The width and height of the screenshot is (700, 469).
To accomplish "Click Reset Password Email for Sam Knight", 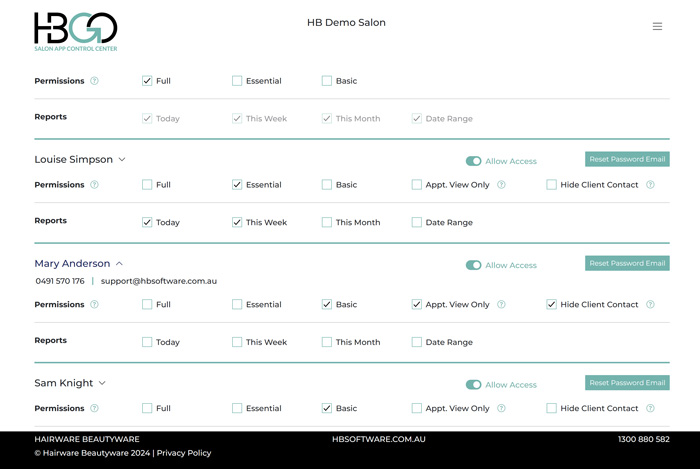I will pyautogui.click(x=627, y=382).
